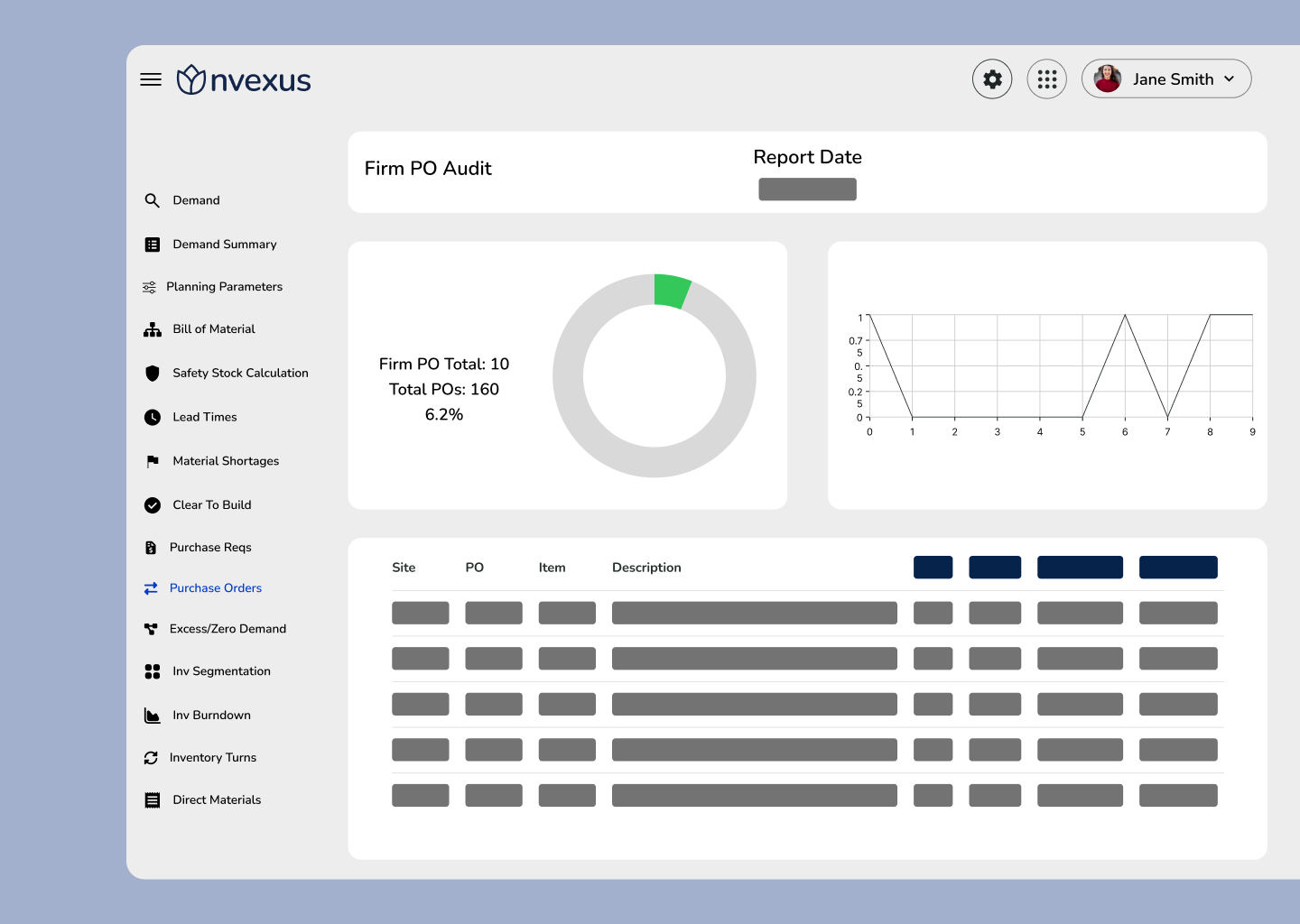Click the Material Shortages flag icon
Viewport: 1300px width, 924px height.
point(153,461)
